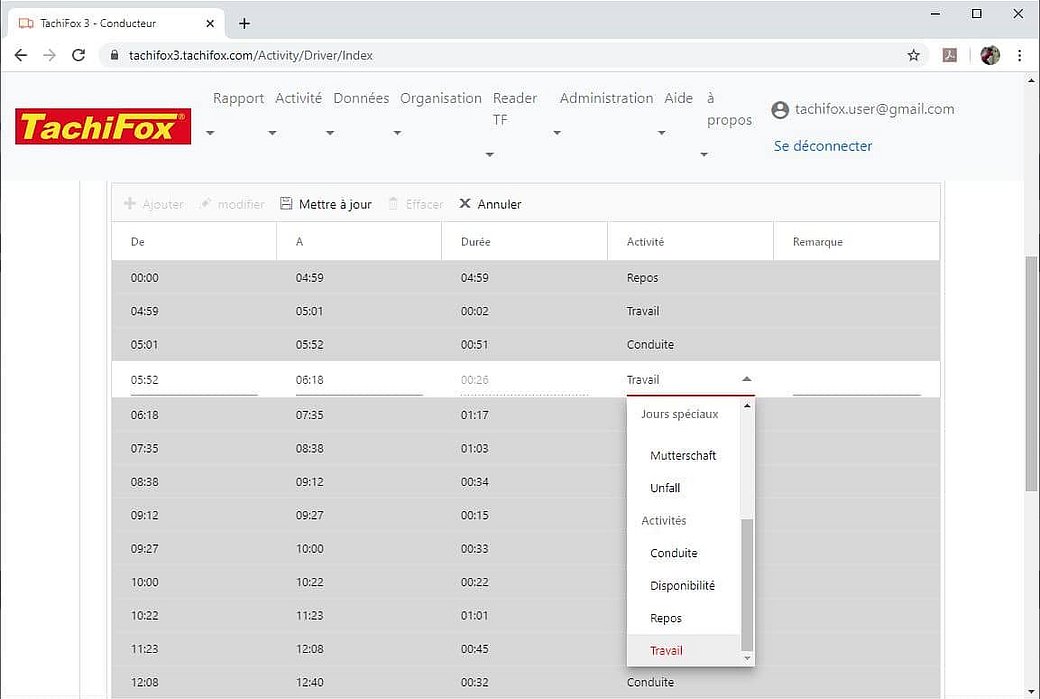Choose Disponibilité in the dropdown list

point(682,586)
